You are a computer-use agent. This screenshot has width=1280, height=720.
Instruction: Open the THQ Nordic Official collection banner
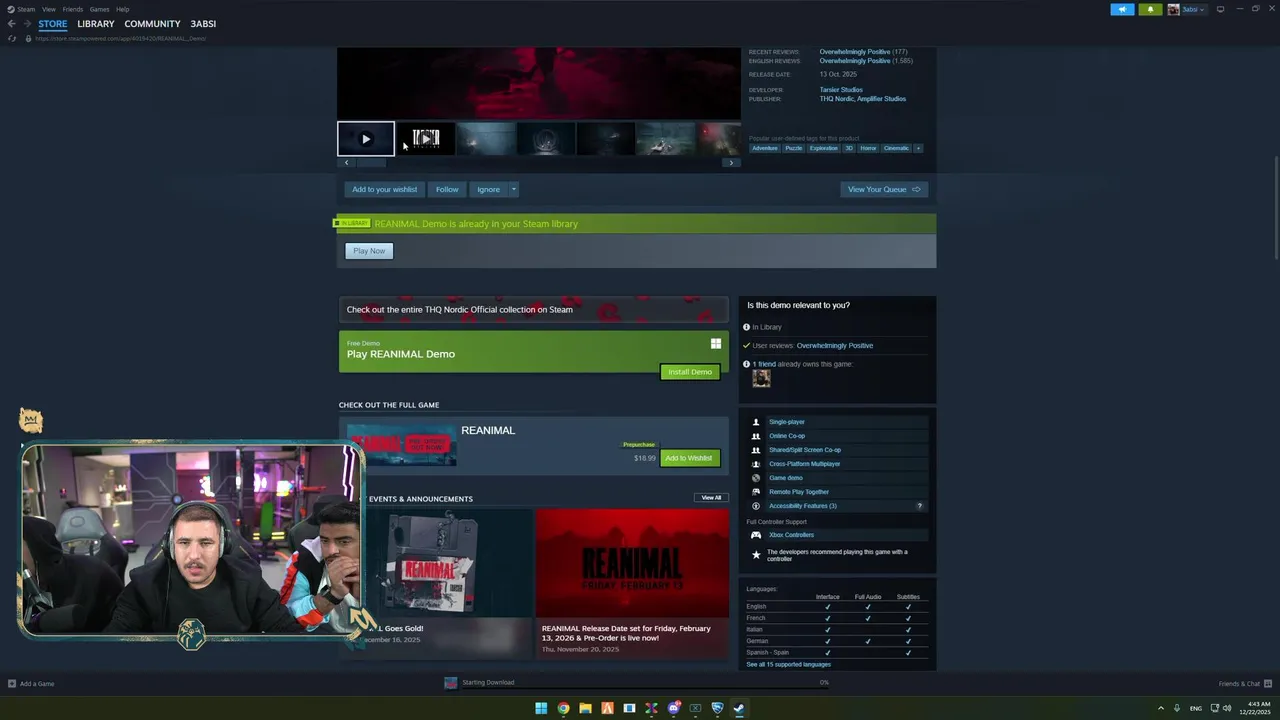tap(534, 309)
